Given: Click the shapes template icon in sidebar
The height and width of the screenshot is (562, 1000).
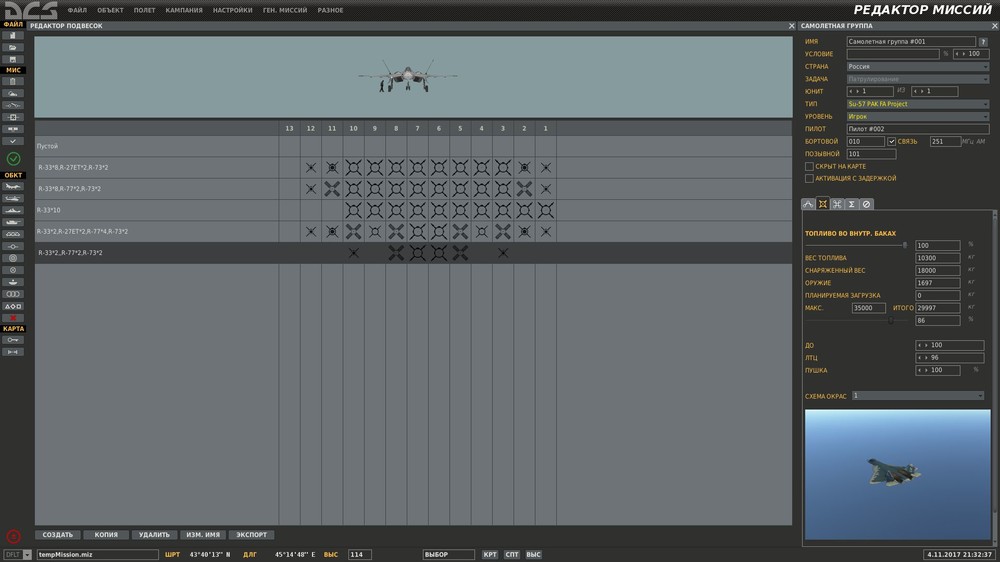Looking at the screenshot, I should point(13,306).
